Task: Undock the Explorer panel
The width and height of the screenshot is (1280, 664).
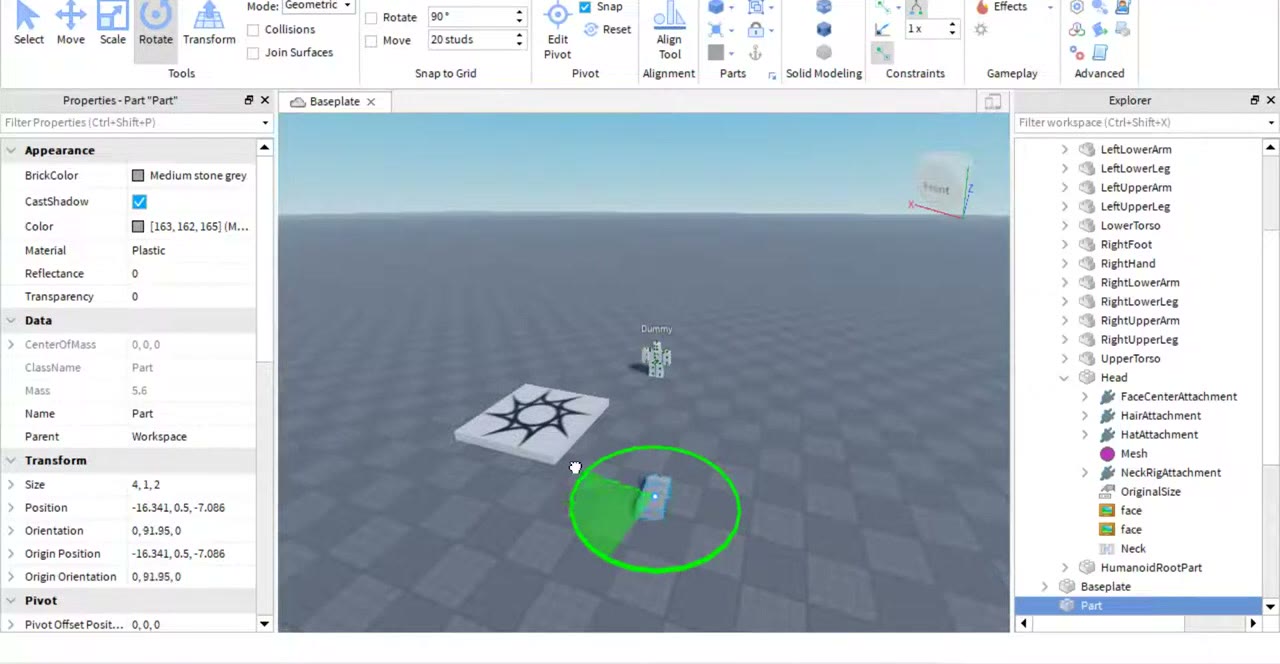Action: coord(1255,100)
